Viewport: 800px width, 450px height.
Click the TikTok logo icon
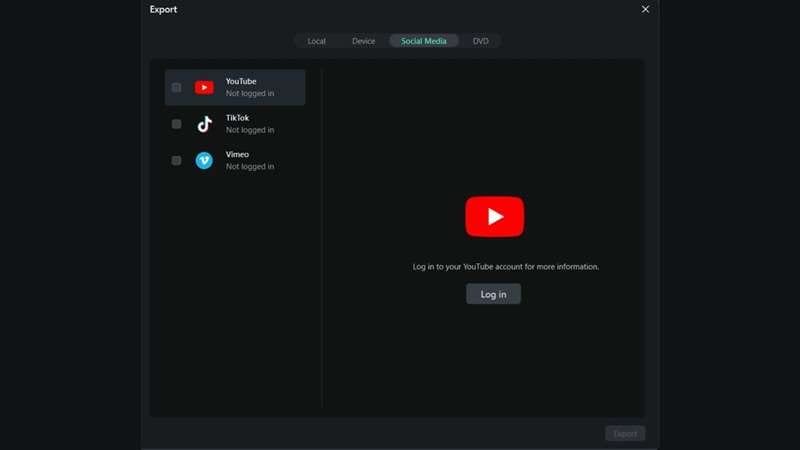[205, 124]
